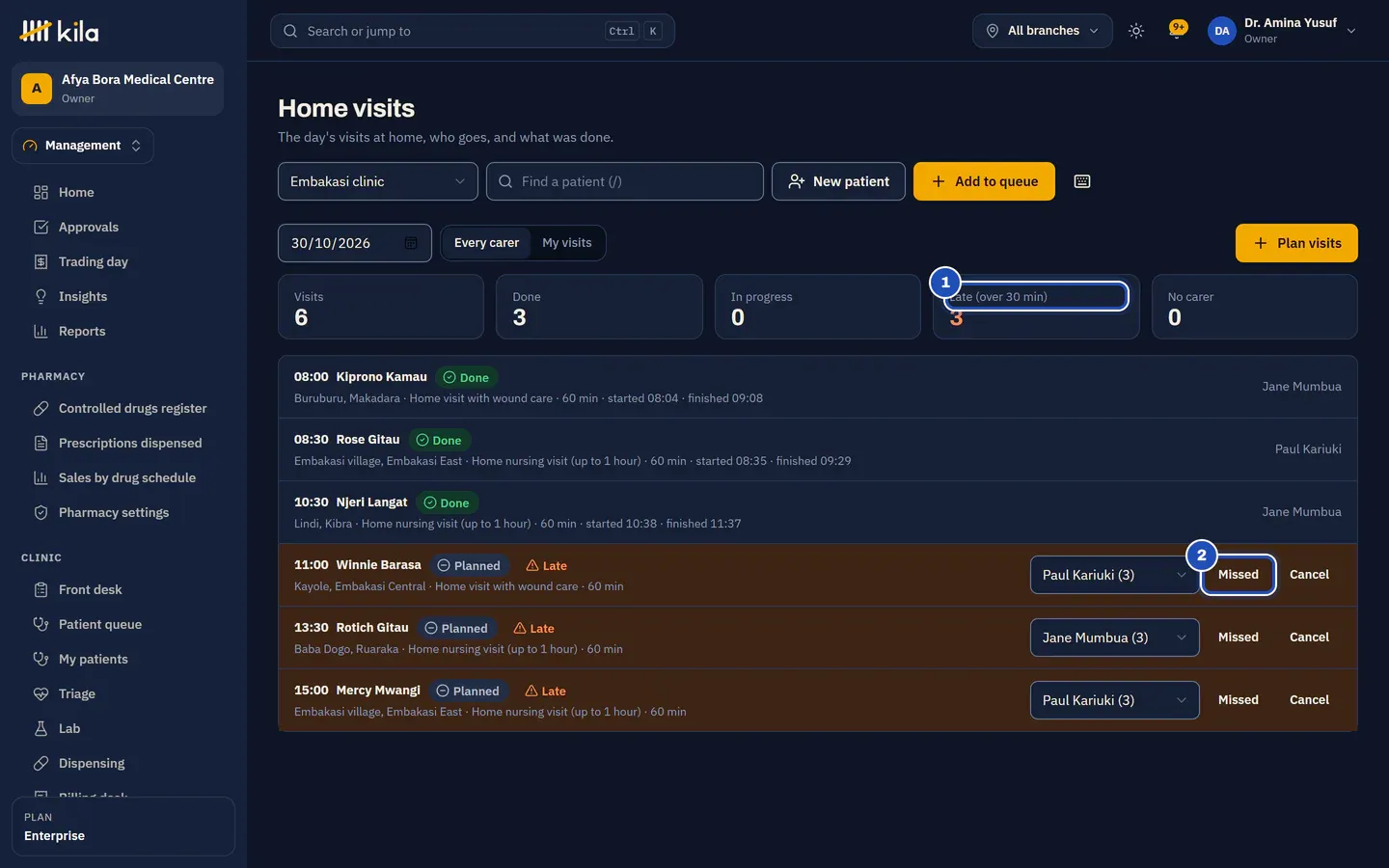Open Sales by drug schedule

click(x=123, y=477)
